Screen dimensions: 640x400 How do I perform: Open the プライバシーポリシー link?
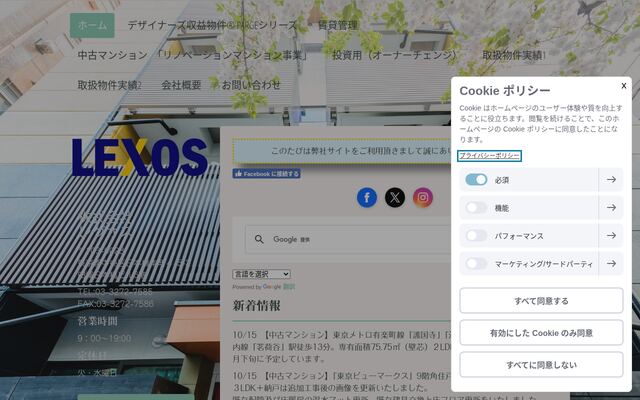pyautogui.click(x=489, y=156)
